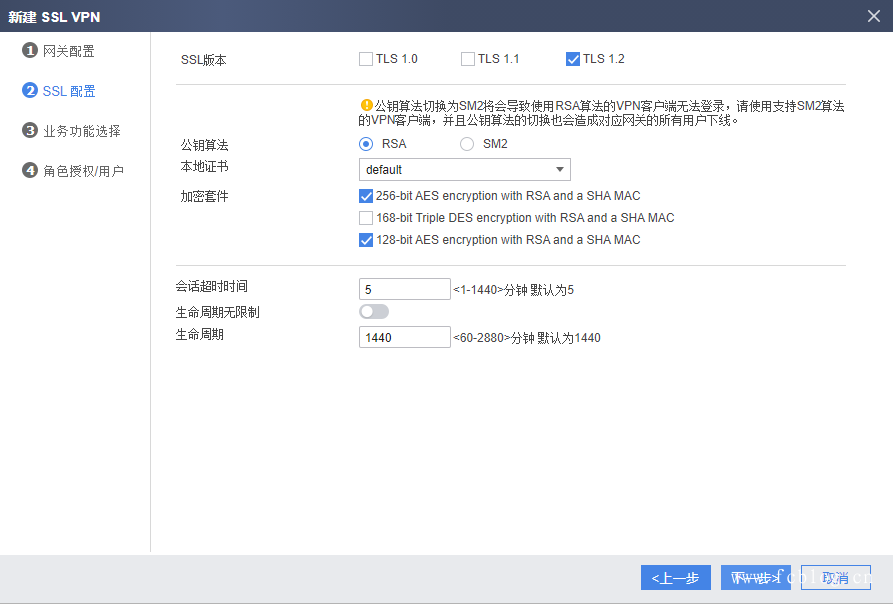Image resolution: width=893 pixels, height=604 pixels.
Task: Select the SM2 public key algorithm
Action: [x=467, y=144]
